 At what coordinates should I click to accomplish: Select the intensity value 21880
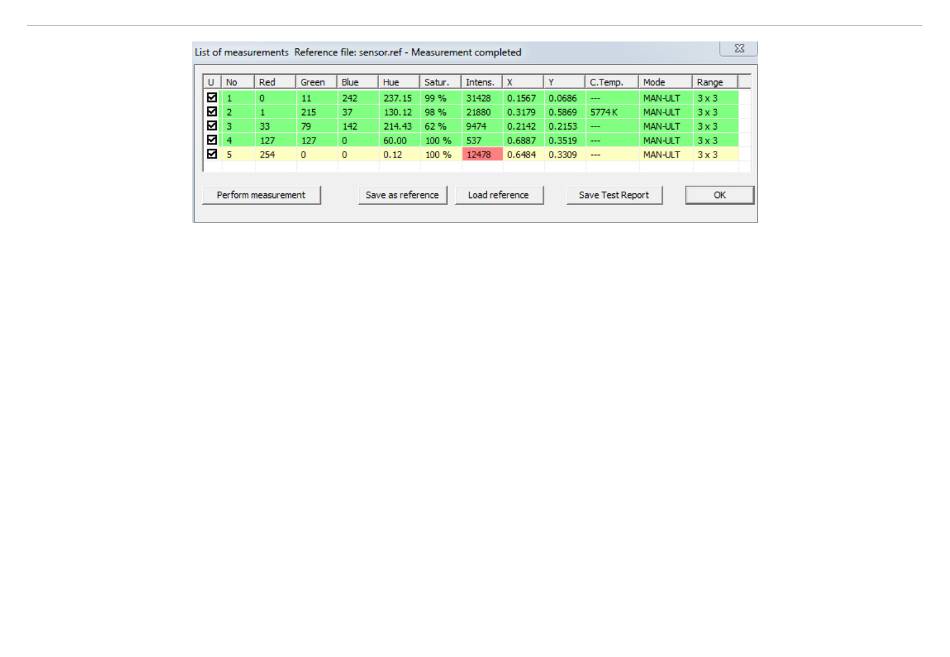click(x=479, y=112)
